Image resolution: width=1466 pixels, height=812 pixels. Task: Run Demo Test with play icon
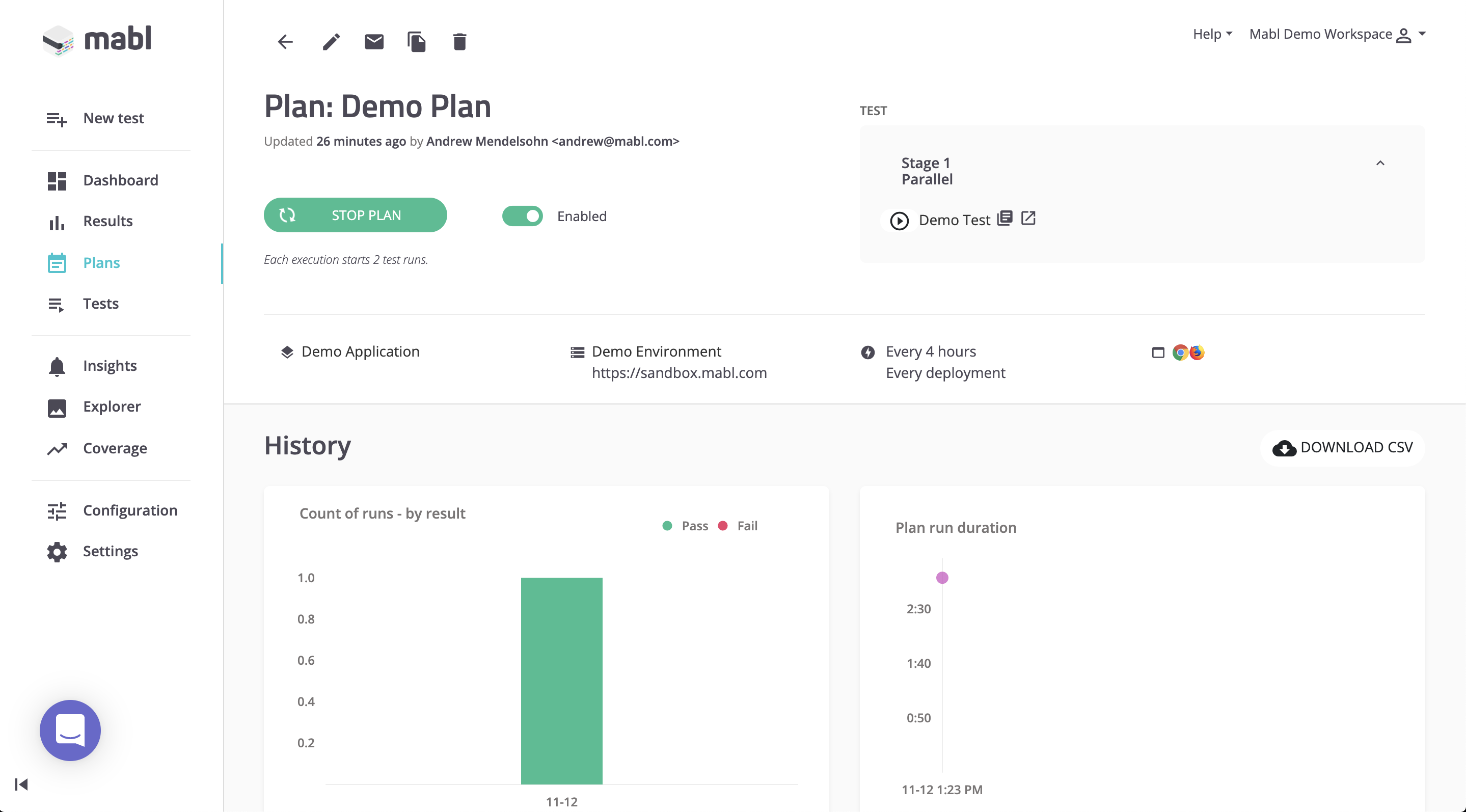(x=899, y=220)
